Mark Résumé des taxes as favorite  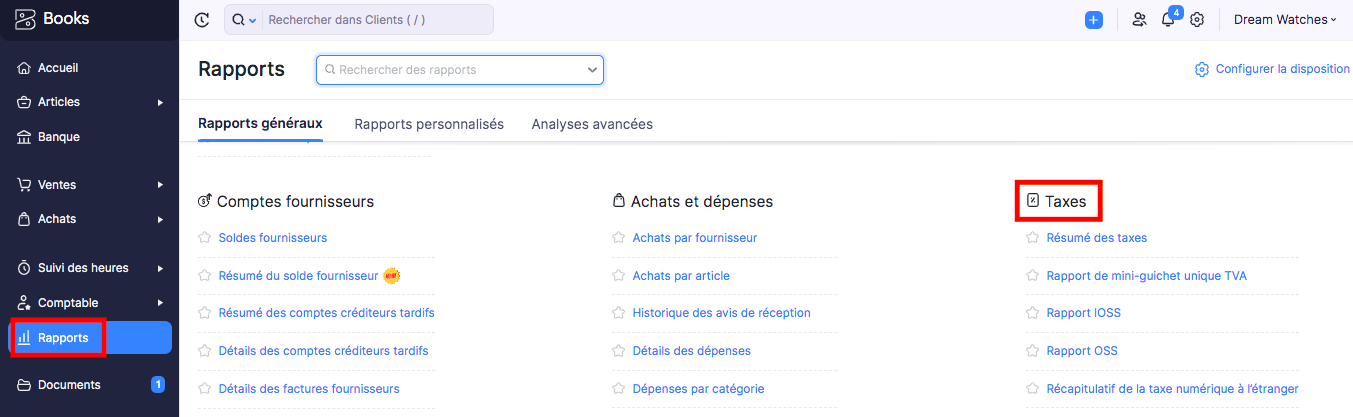(x=1033, y=238)
